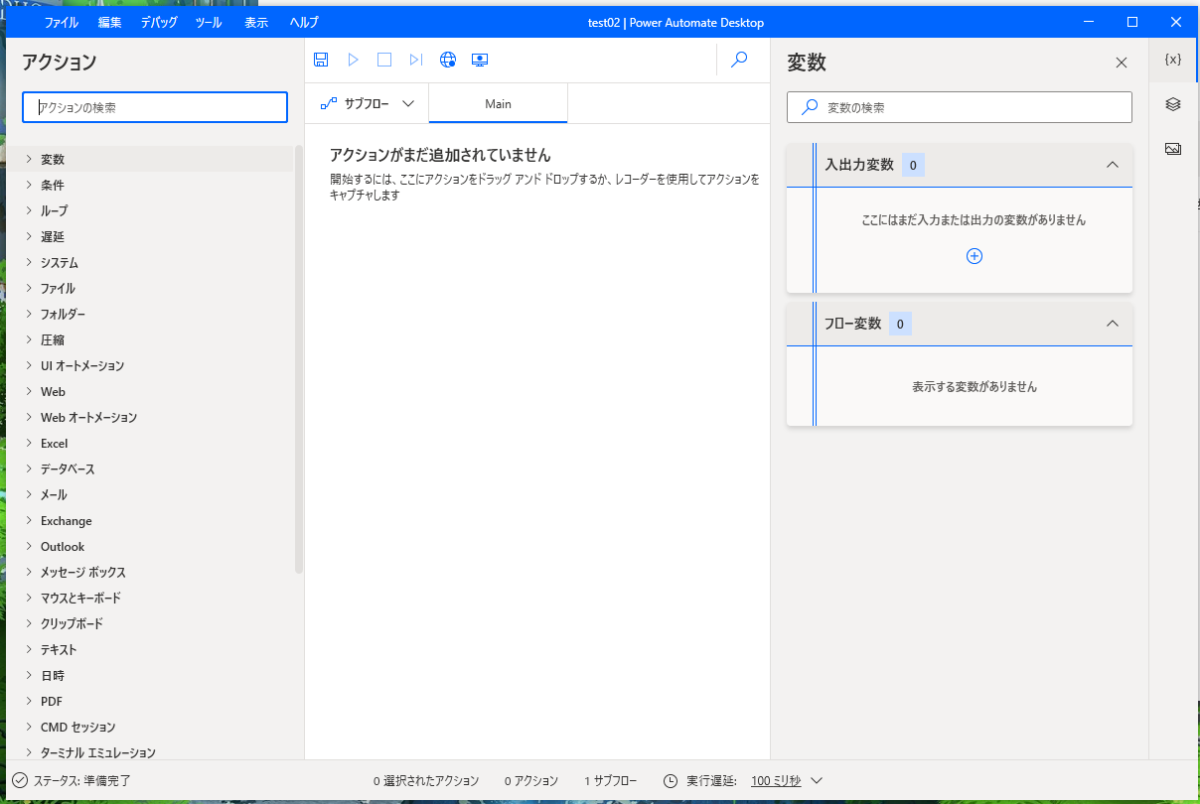Image resolution: width=1200 pixels, height=804 pixels.
Task: Close the 変数 pane with the X
Action: (x=1121, y=63)
